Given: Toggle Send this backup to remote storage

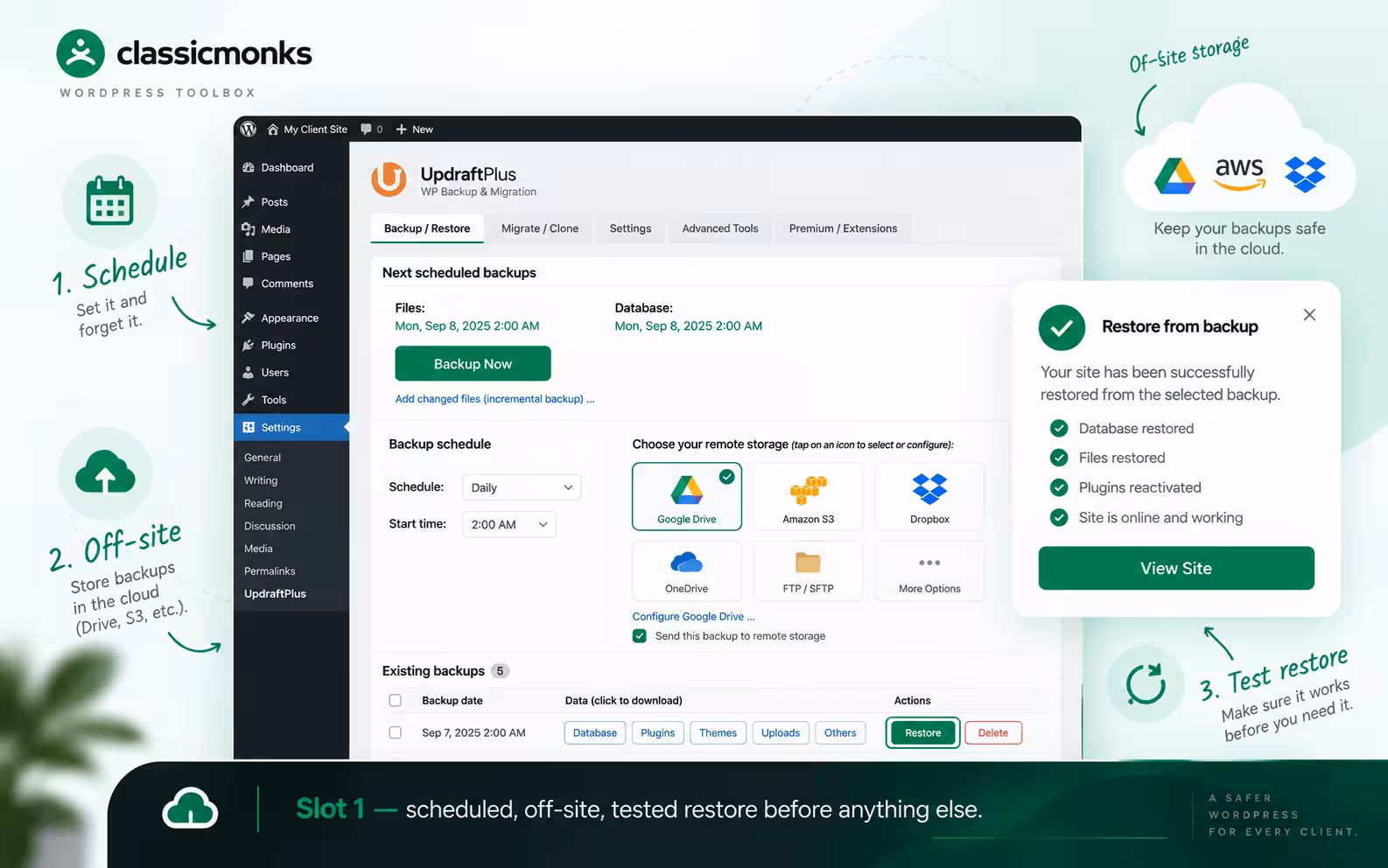Looking at the screenshot, I should pyautogui.click(x=640, y=636).
